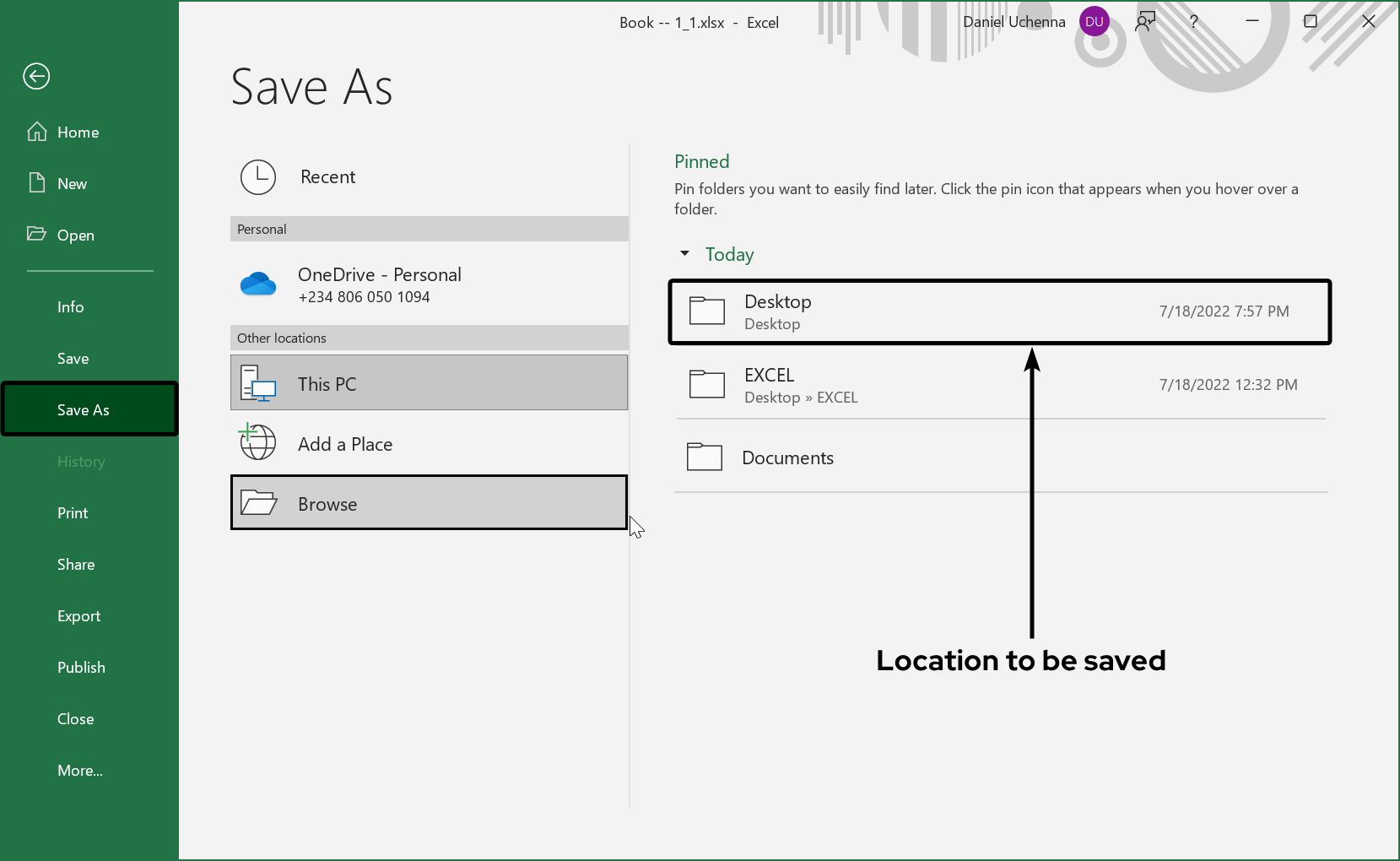Click the DU account avatar
Viewport: 1400px width, 861px height.
(1094, 22)
